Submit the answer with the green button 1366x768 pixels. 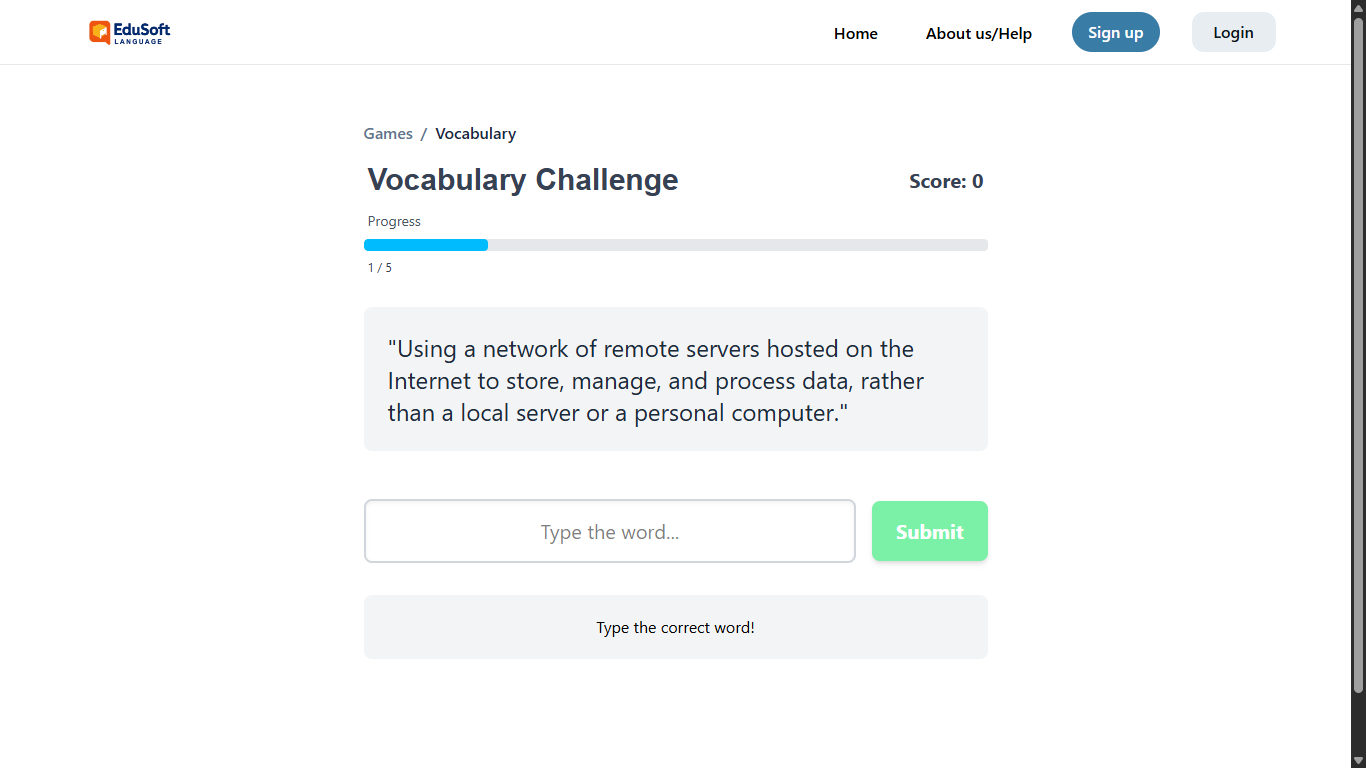click(x=929, y=532)
